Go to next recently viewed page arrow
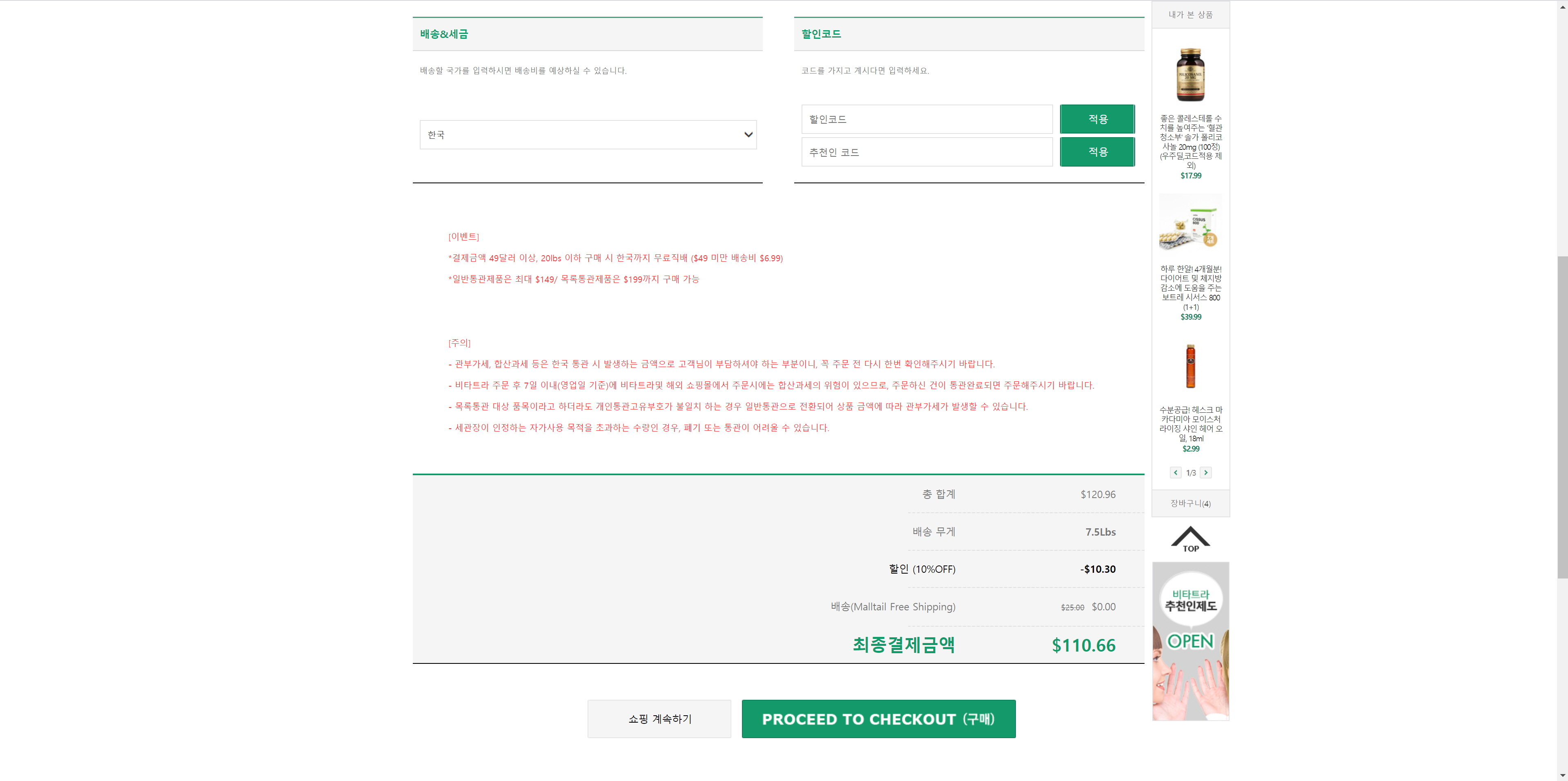 tap(1205, 472)
